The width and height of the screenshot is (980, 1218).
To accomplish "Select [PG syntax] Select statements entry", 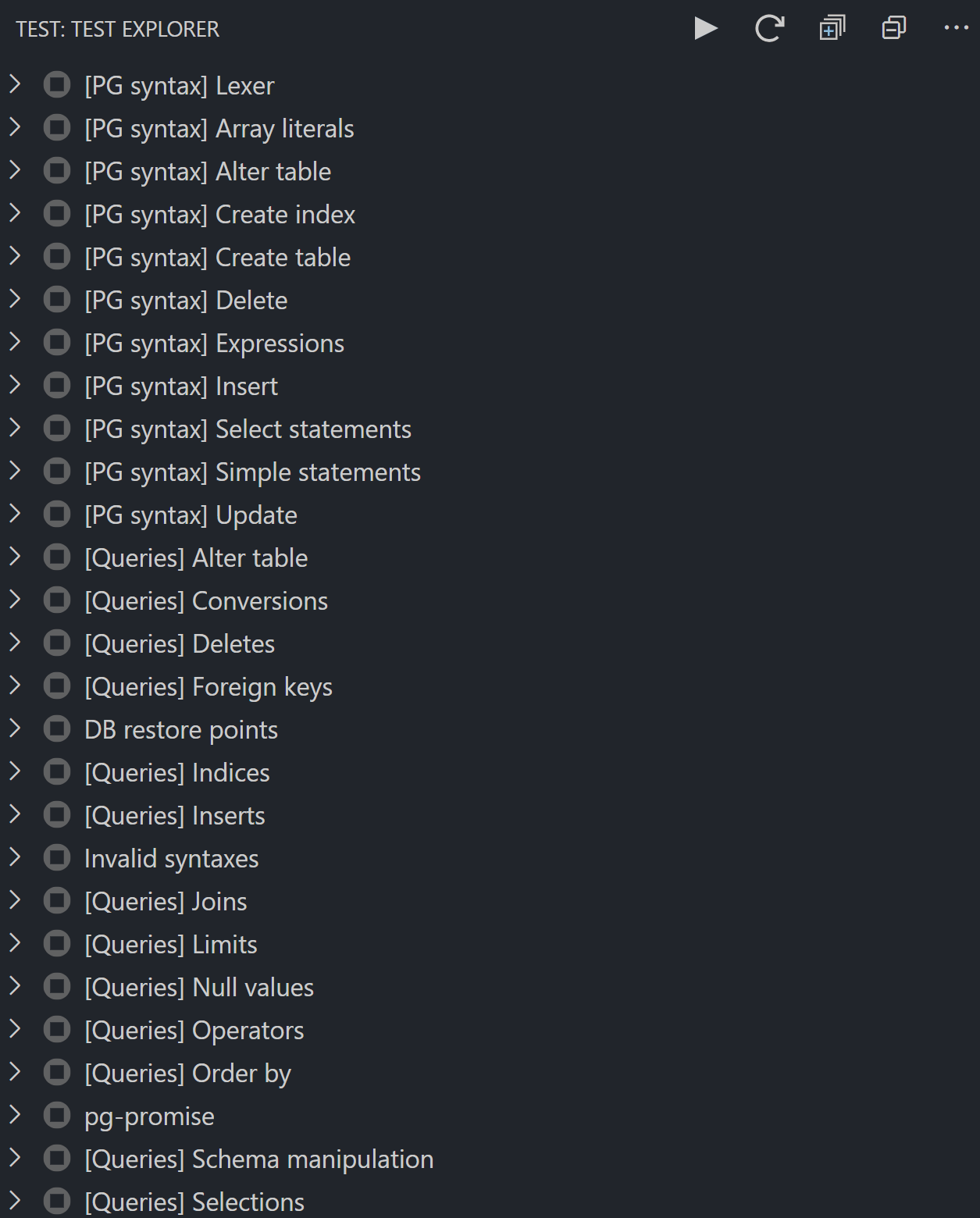I will (490, 429).
